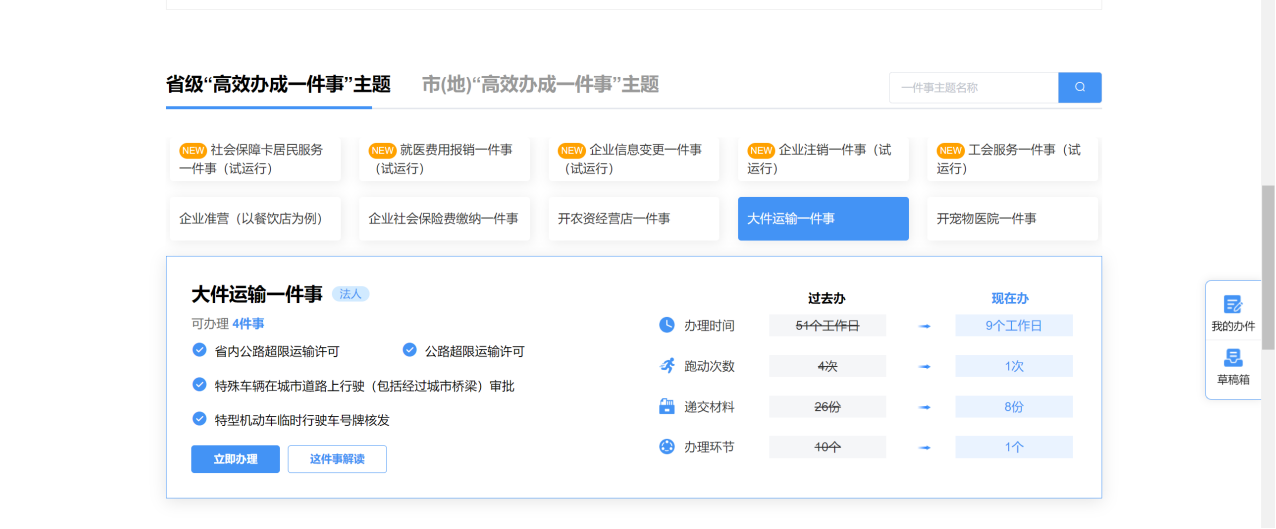Click the clock icon beside 办理时间

[x=667, y=325]
